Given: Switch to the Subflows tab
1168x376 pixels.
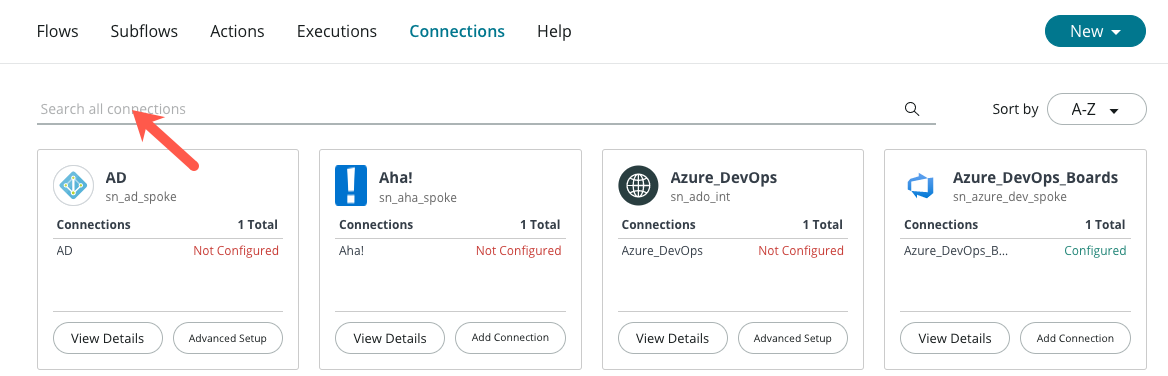Looking at the screenshot, I should point(145,31).
